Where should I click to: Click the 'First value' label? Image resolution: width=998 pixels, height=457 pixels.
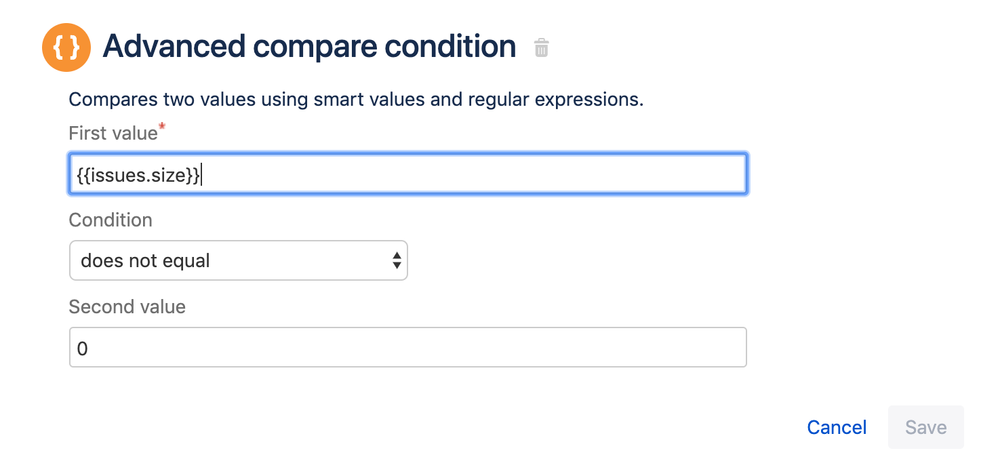tap(112, 133)
